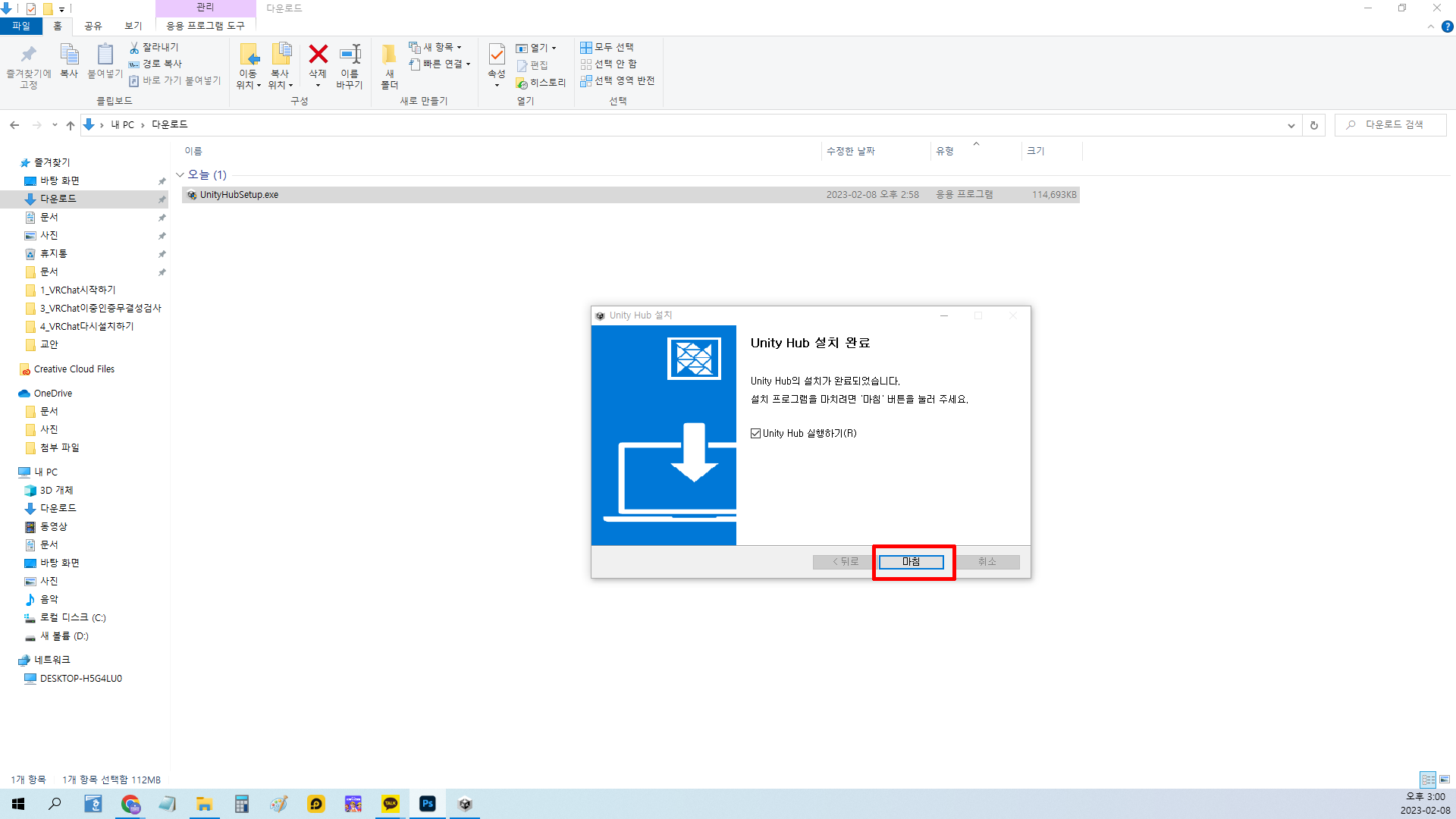Open 3D 개체 under 내 PC
1456x819 pixels.
point(56,491)
